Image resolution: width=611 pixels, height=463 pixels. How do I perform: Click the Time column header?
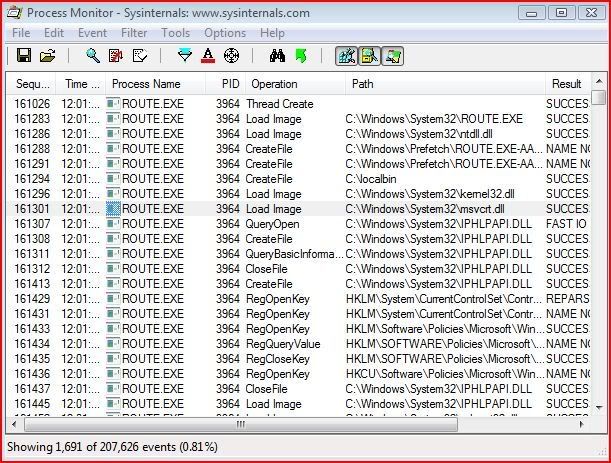click(81, 84)
